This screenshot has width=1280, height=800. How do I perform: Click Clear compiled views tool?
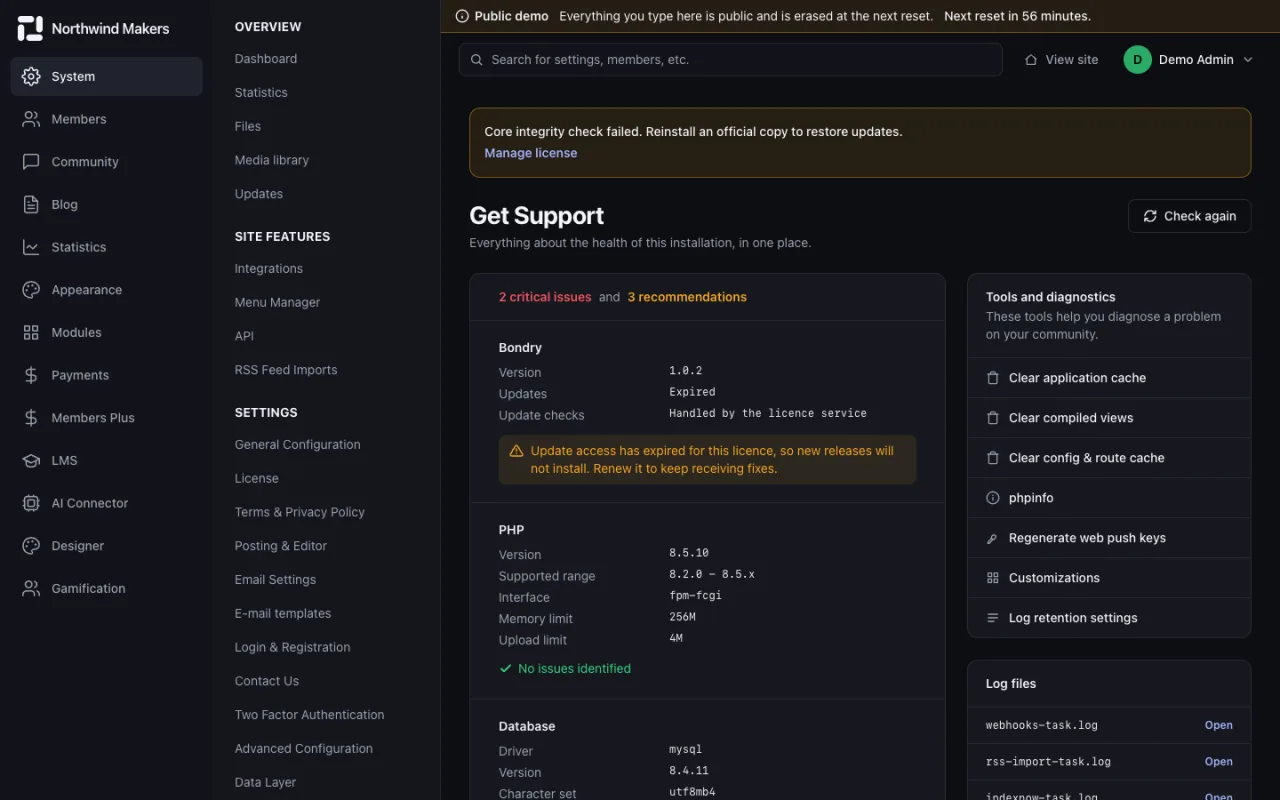coord(1109,418)
